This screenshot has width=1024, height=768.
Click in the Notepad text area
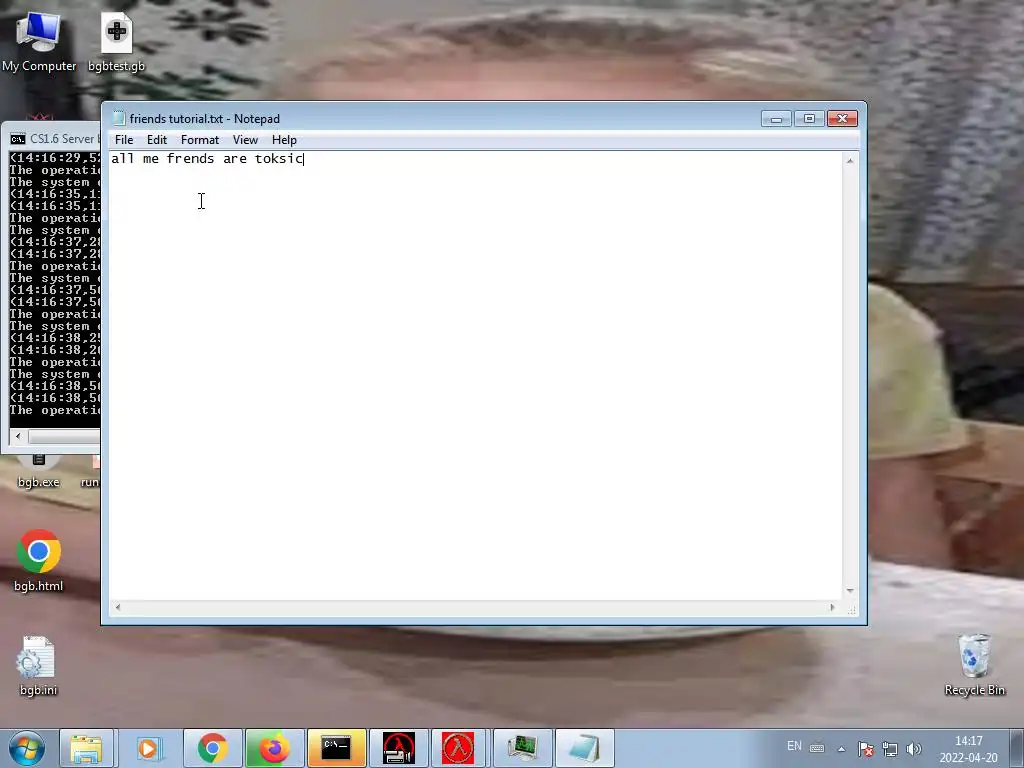point(475,376)
